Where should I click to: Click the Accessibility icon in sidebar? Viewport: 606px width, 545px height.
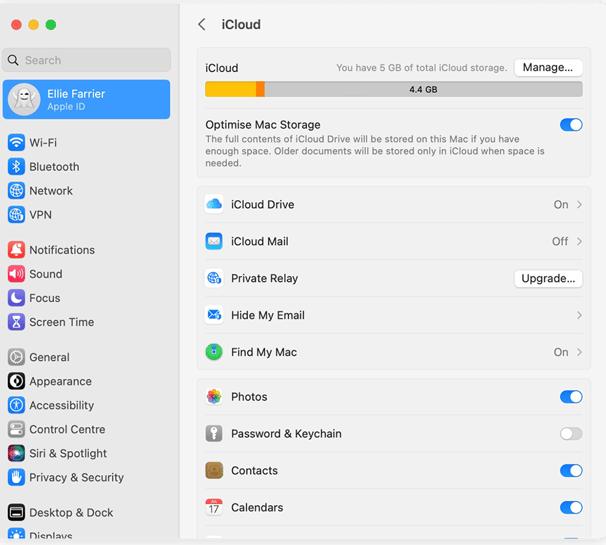[16, 405]
